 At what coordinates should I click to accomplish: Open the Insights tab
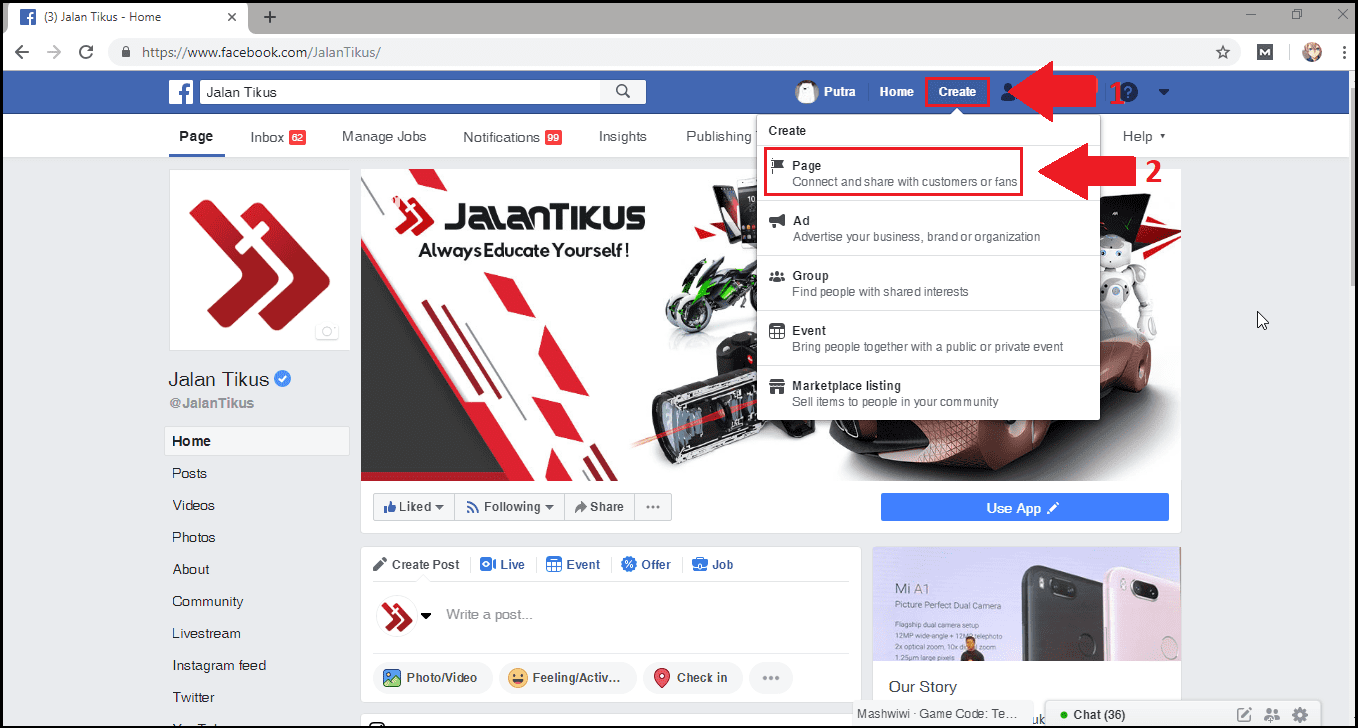point(623,137)
